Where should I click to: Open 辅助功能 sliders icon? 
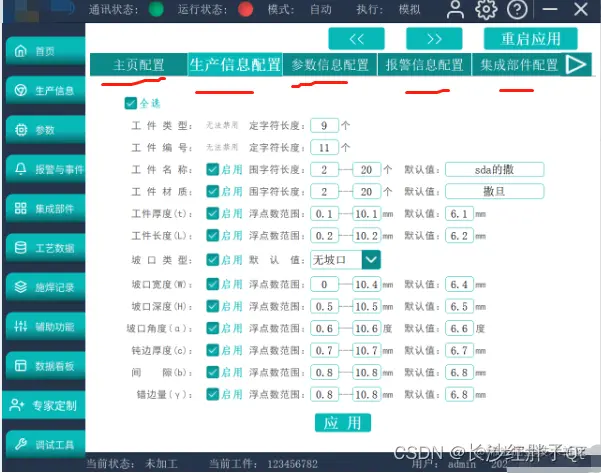click(21, 326)
